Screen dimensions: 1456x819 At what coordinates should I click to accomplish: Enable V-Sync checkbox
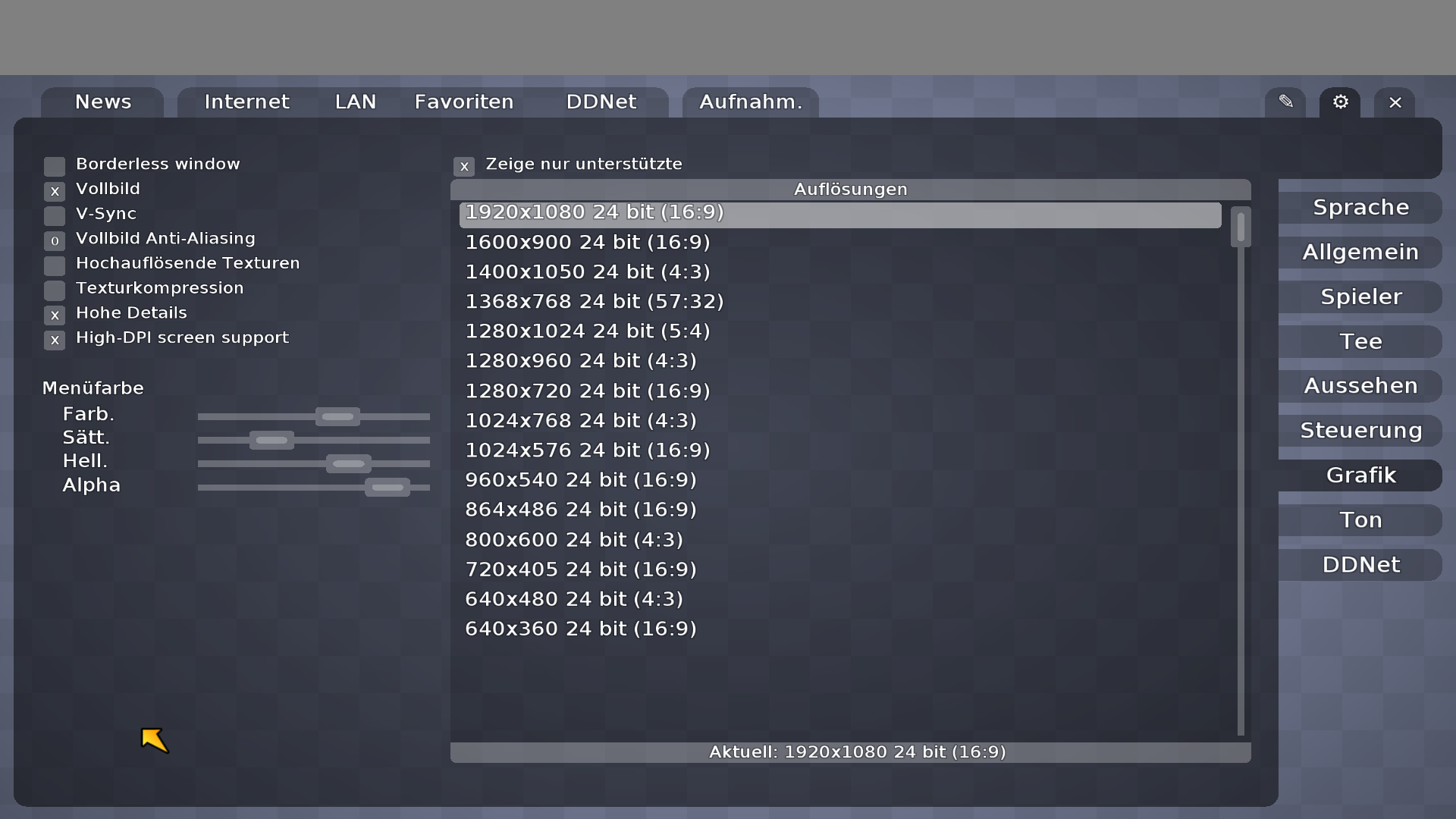(55, 216)
